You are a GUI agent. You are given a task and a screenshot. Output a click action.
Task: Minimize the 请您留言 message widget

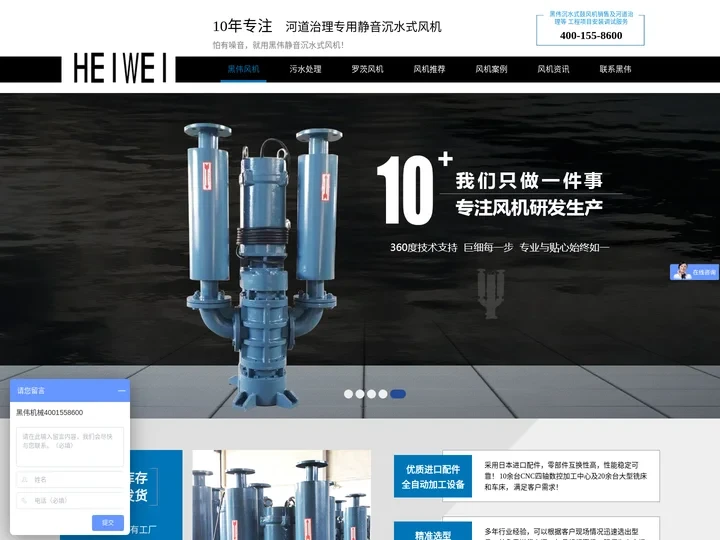coord(121,391)
